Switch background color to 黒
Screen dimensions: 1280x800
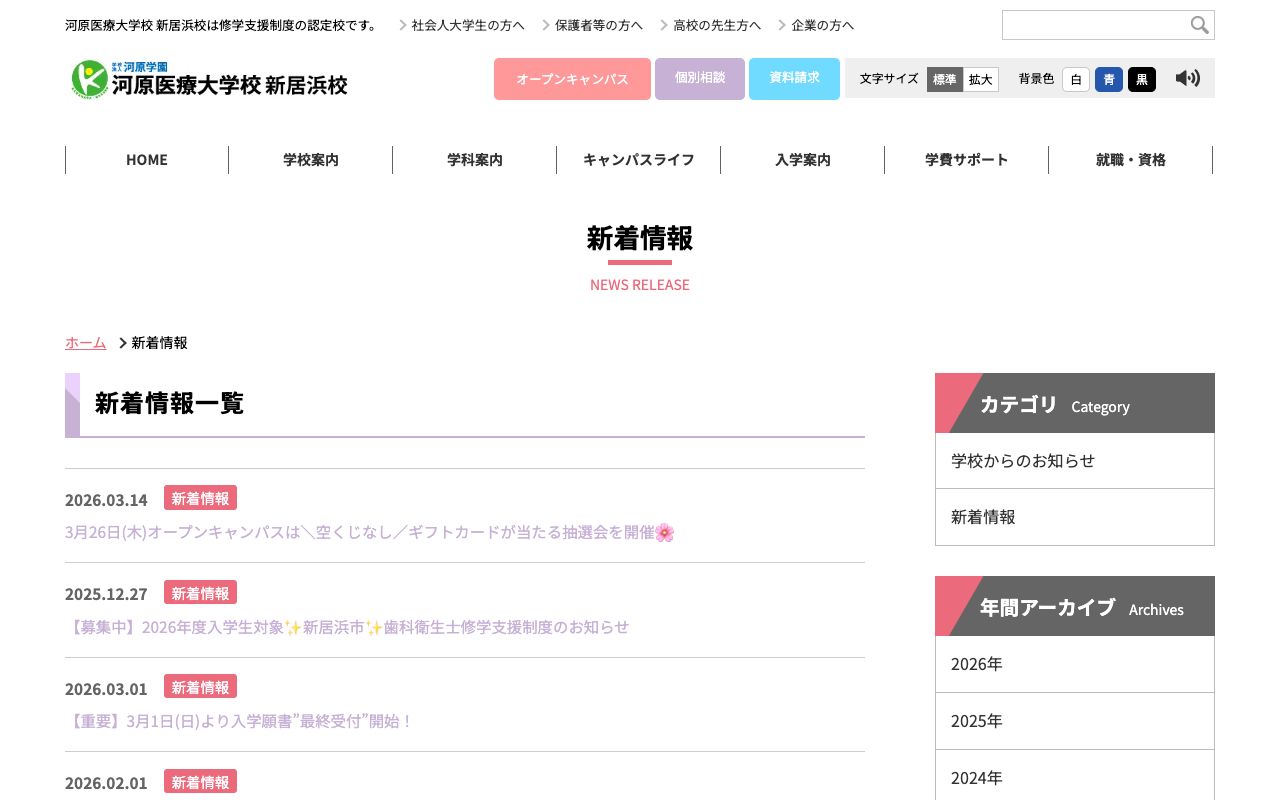1141,79
